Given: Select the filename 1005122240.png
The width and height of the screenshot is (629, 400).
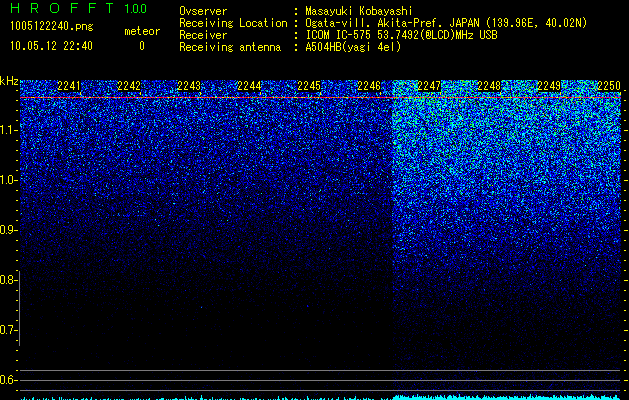Looking at the screenshot, I should (52, 26).
